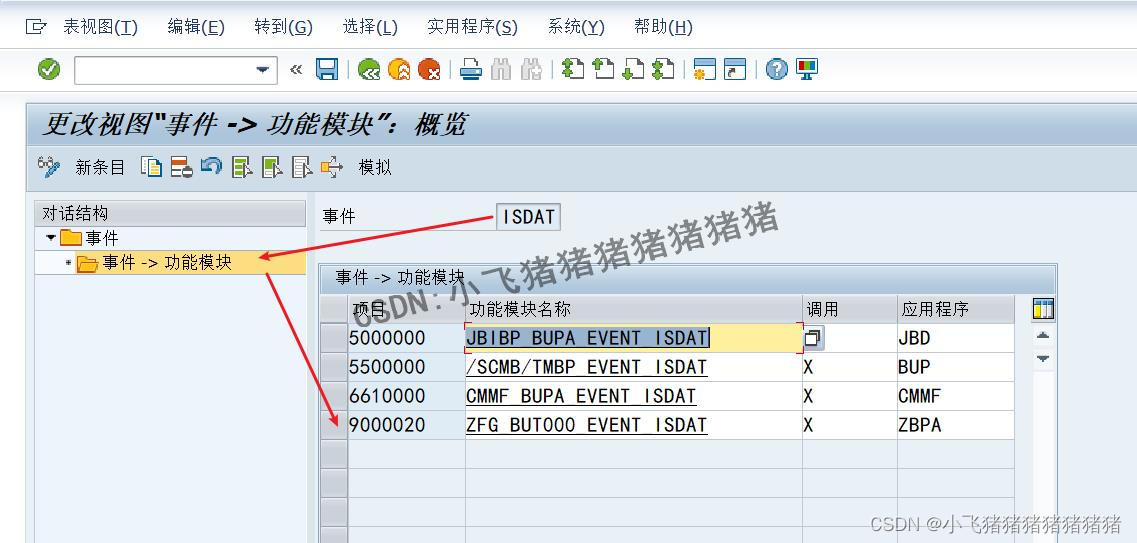Jump to First Page icon

573,70
